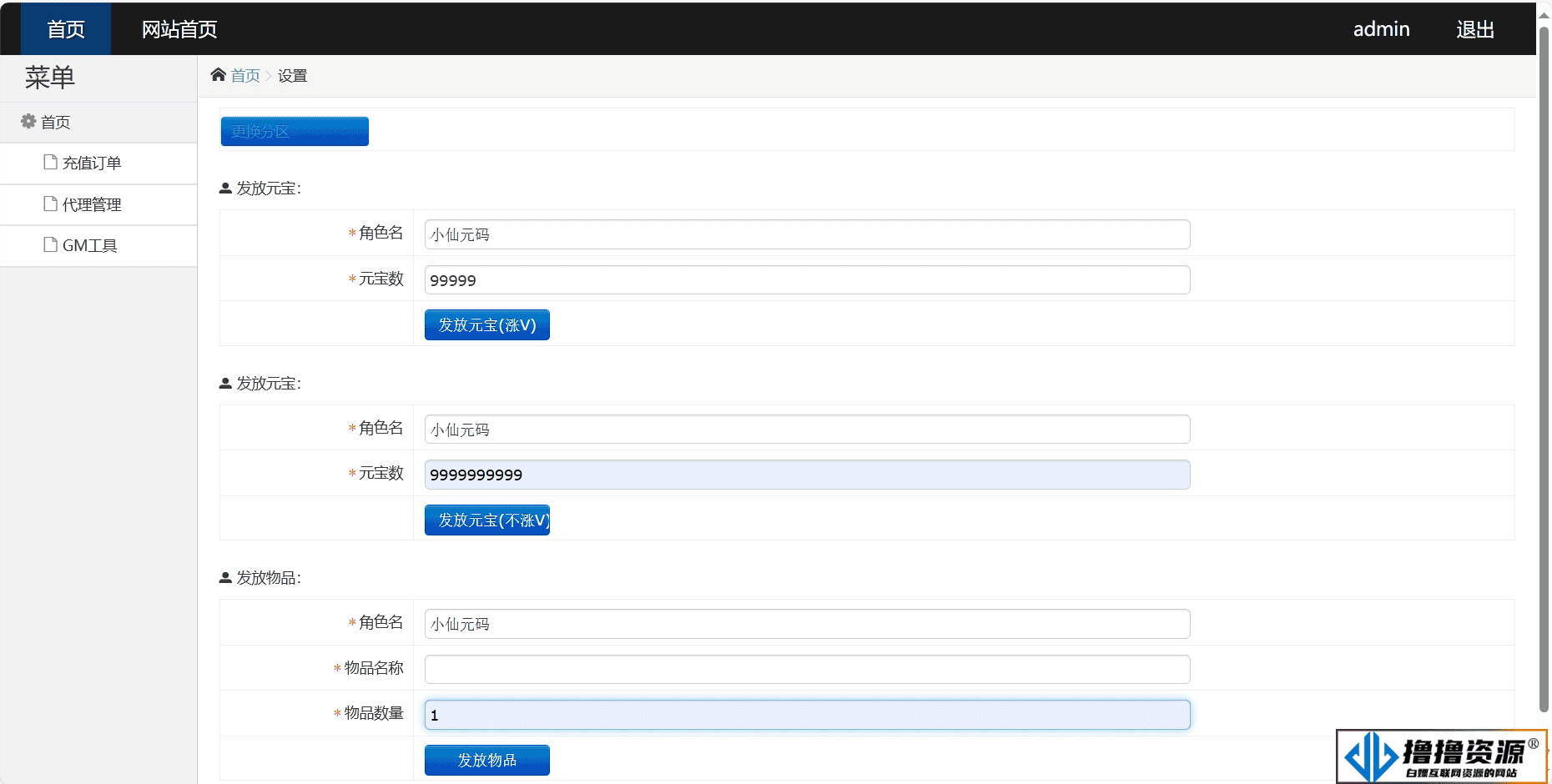The image size is (1552, 784).
Task: Click the 发放物品 button
Action: coord(487,760)
